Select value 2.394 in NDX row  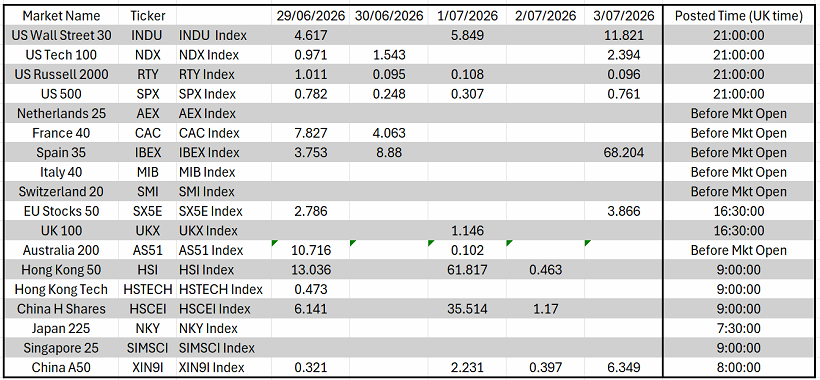pyautogui.click(x=623, y=55)
